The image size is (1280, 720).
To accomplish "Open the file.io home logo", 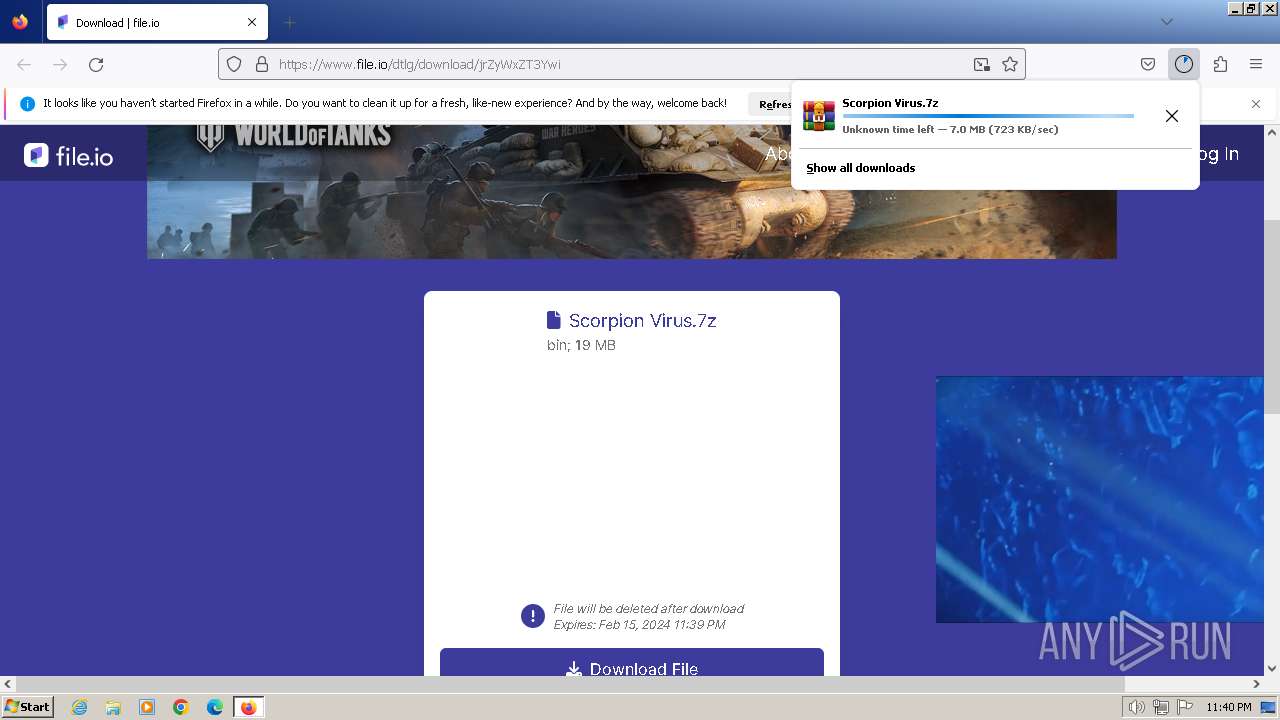I will tap(68, 156).
